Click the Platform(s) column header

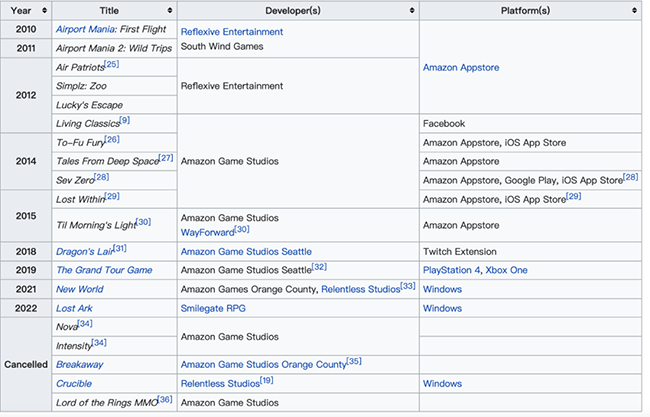(x=531, y=10)
